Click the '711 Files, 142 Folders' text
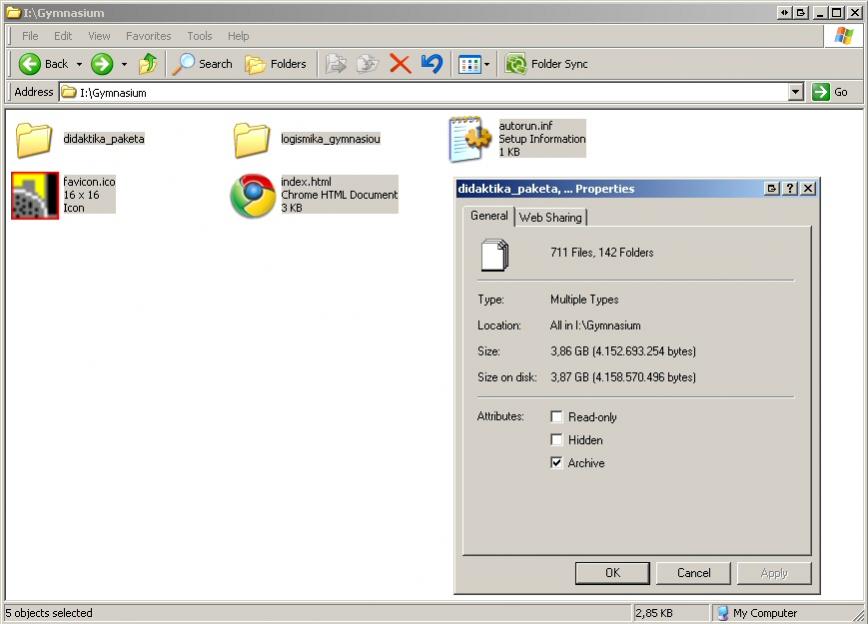Screen dimensions: 868x624 (602, 252)
